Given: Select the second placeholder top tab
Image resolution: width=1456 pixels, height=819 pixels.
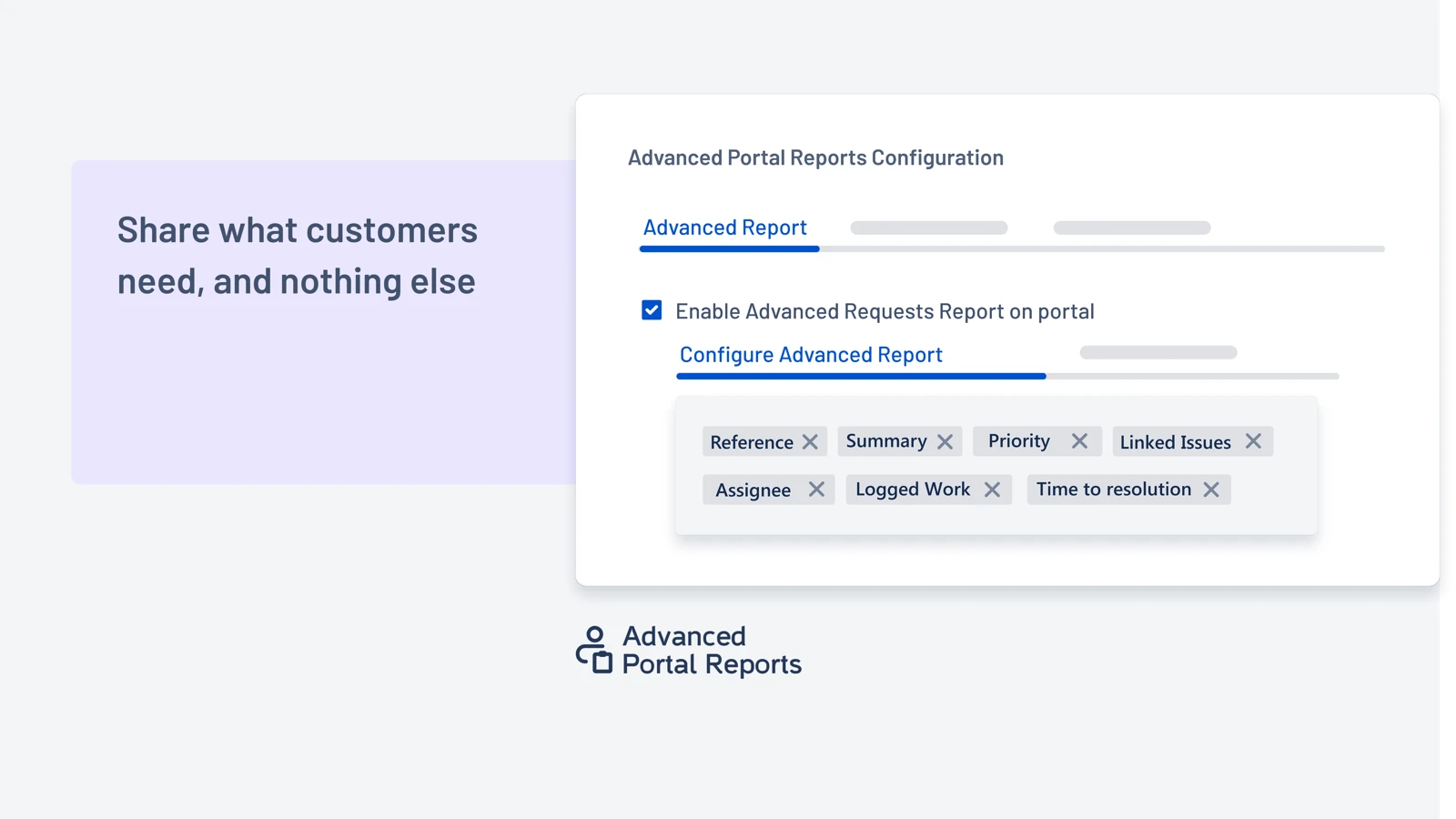Looking at the screenshot, I should coord(929,227).
